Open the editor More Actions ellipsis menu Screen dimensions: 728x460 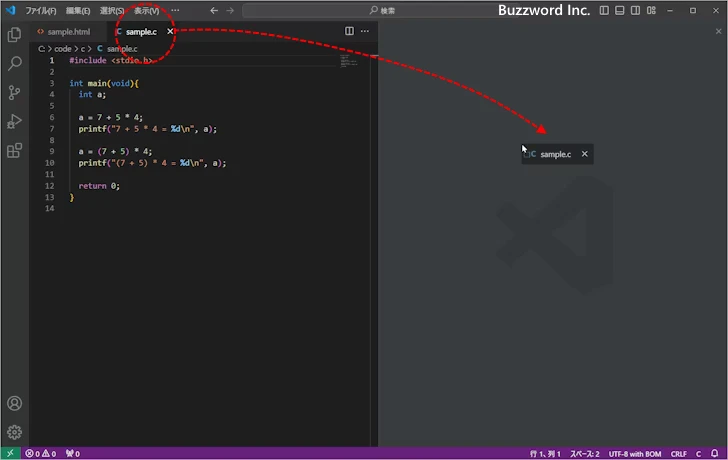pyautogui.click(x=365, y=31)
